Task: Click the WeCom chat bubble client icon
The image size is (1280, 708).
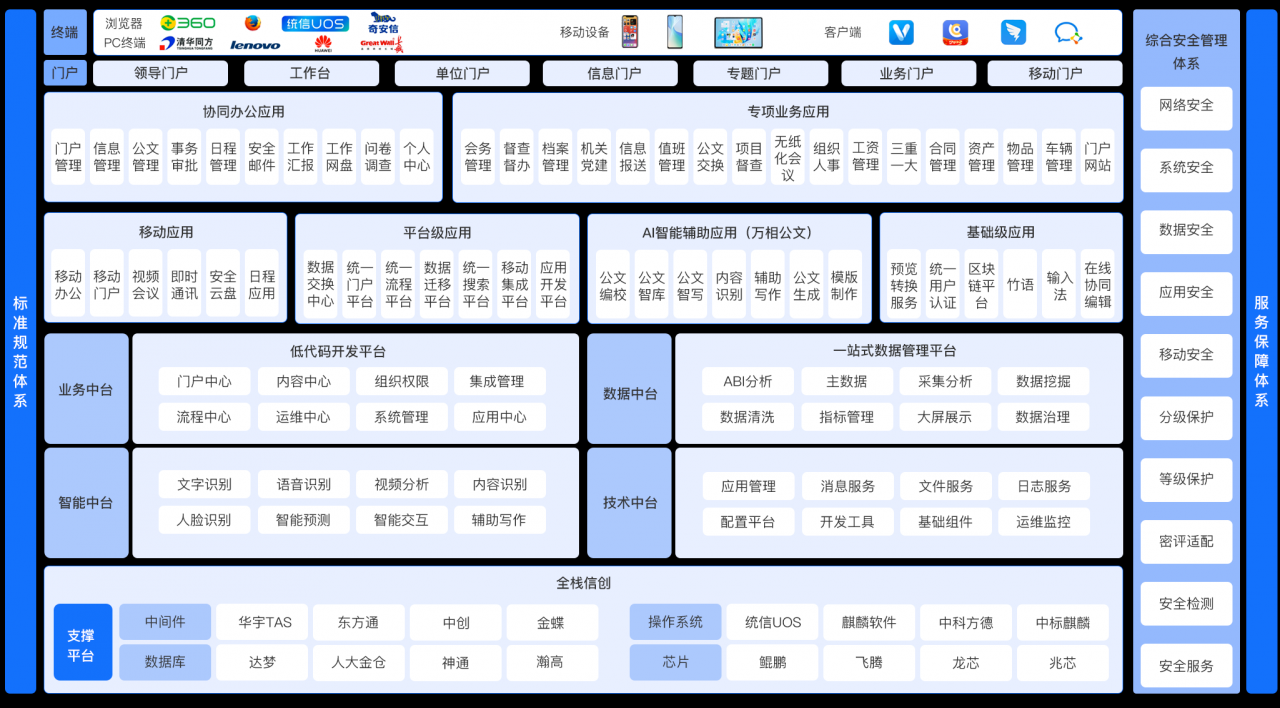Action: pyautogui.click(x=1068, y=33)
